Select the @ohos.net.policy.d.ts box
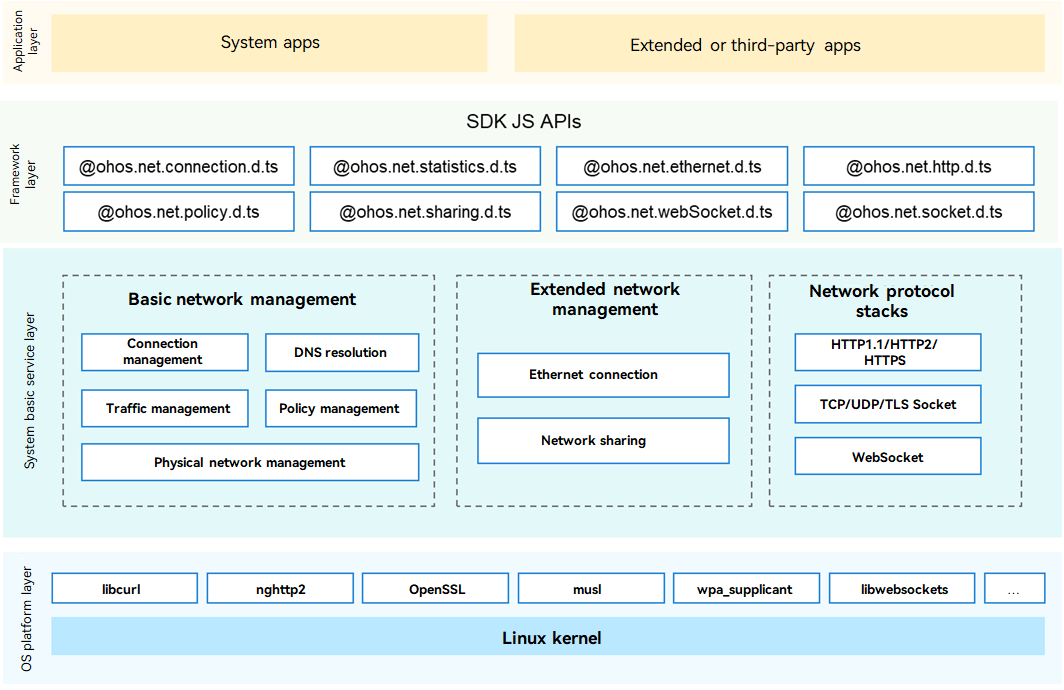 coord(179,212)
